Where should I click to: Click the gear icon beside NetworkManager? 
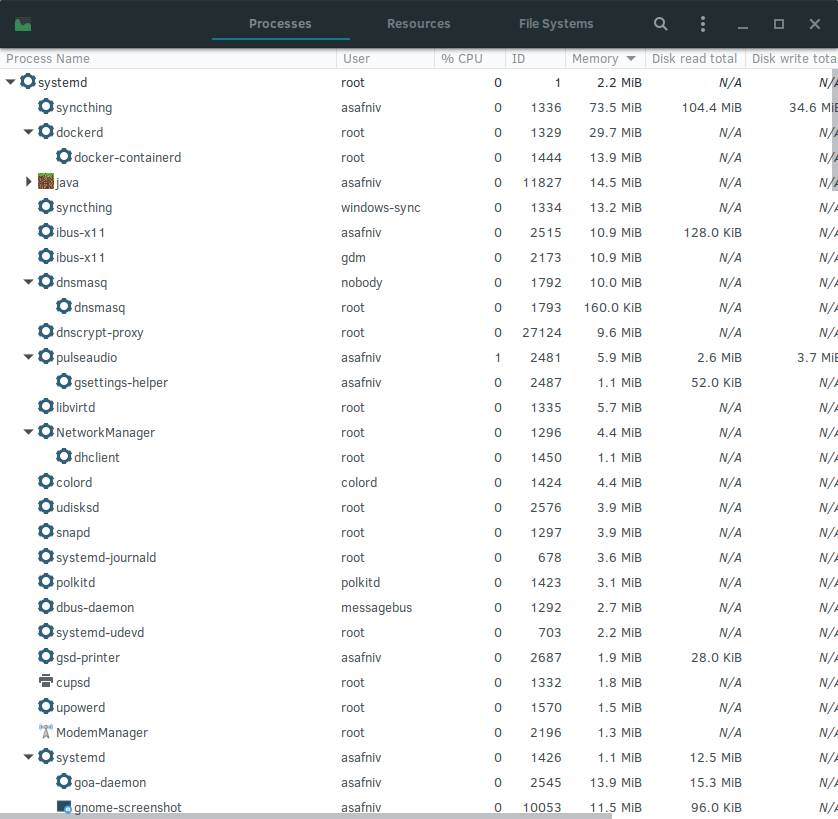46,431
